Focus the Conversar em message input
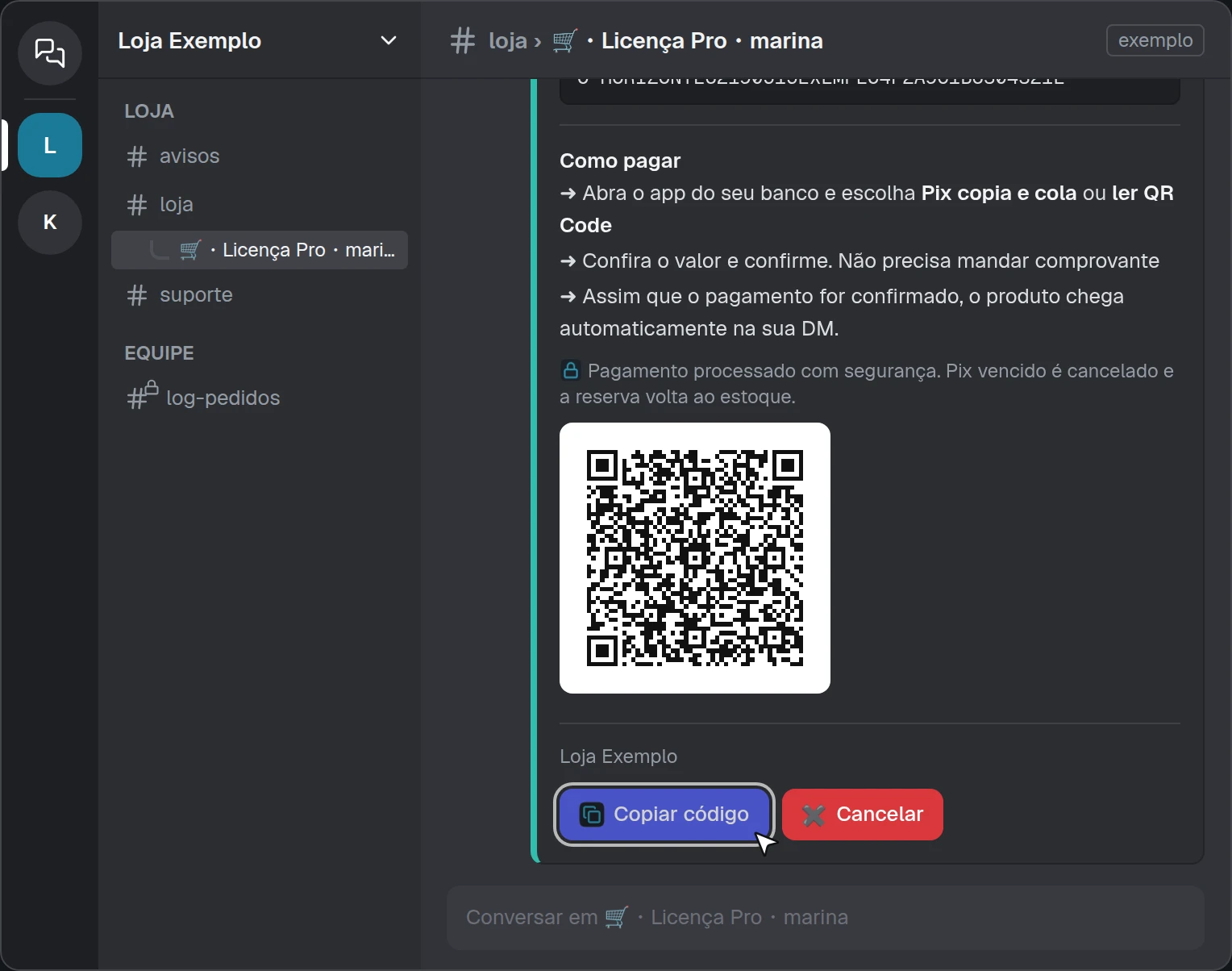 (x=826, y=918)
